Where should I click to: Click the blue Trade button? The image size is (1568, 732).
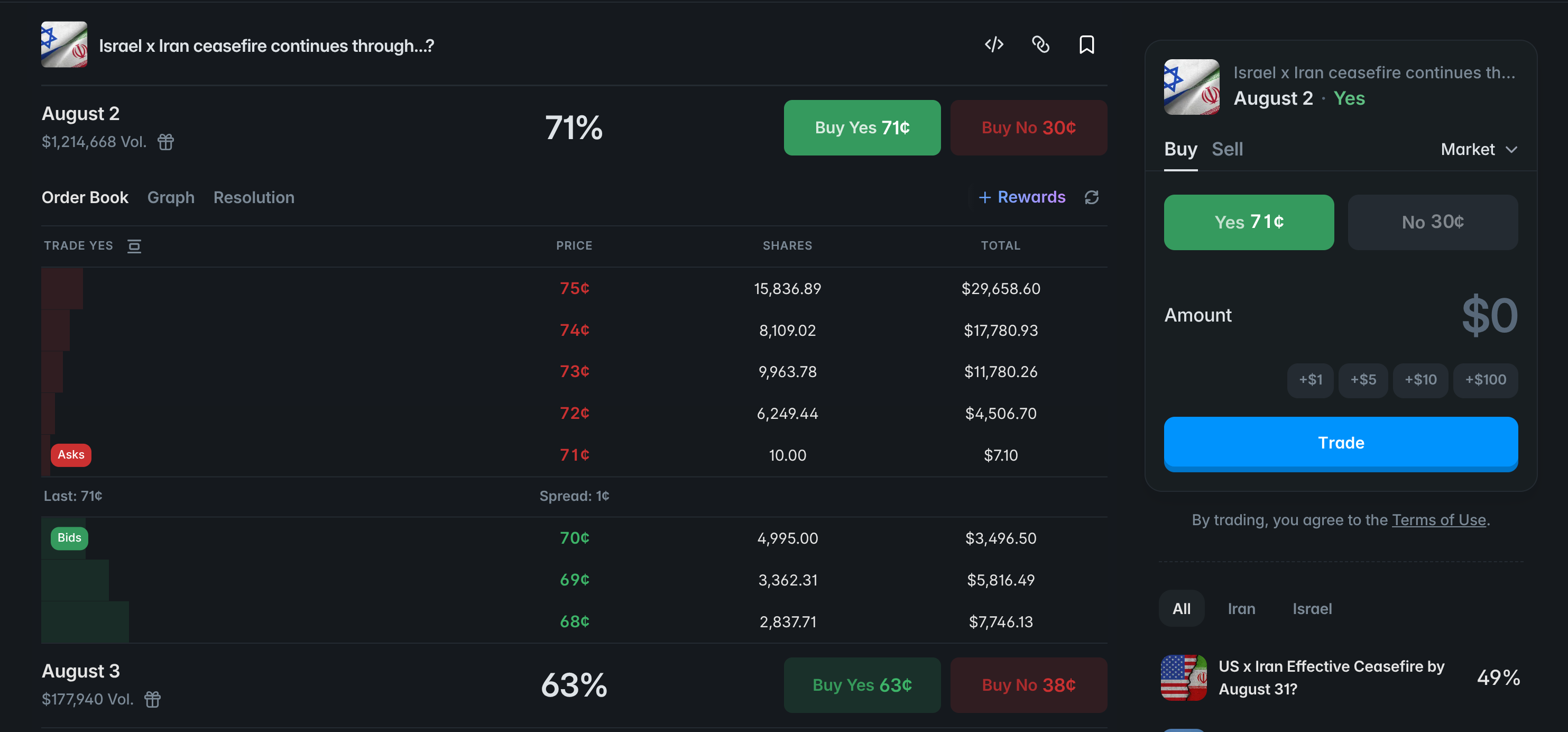(x=1340, y=443)
